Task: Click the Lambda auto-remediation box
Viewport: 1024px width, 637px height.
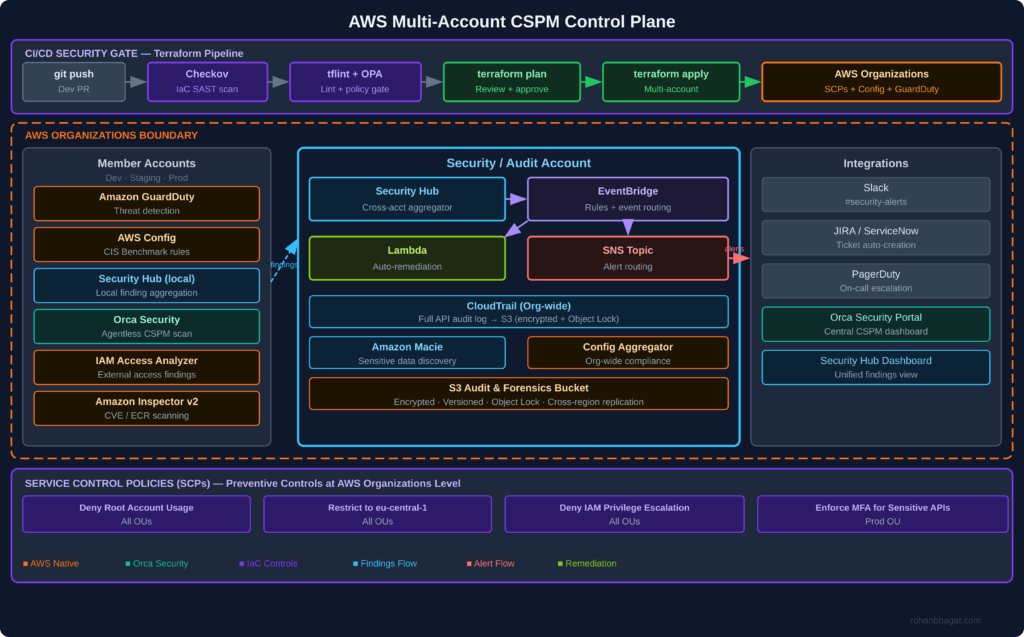Action: (x=407, y=258)
